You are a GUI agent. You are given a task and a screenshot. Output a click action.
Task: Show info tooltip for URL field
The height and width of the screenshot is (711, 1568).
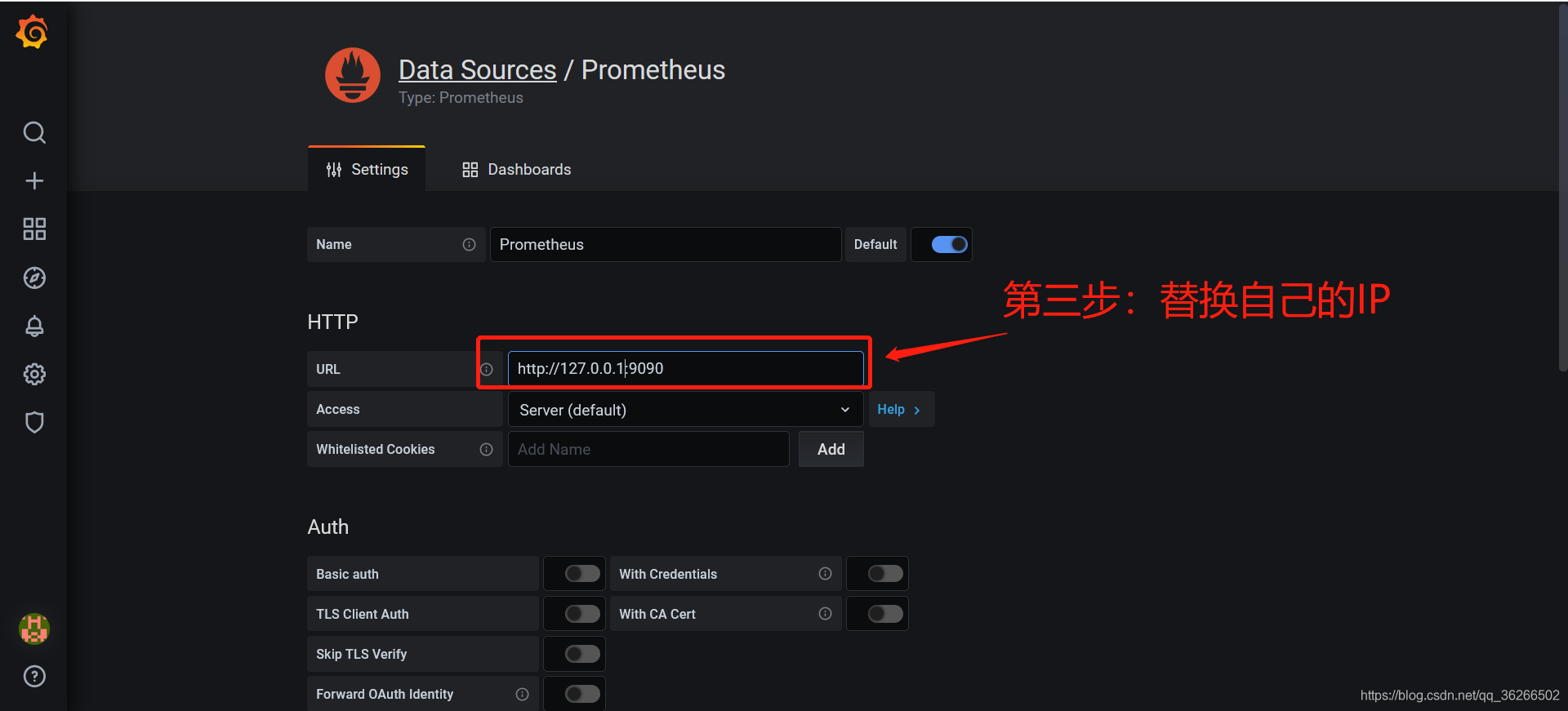[x=487, y=369]
